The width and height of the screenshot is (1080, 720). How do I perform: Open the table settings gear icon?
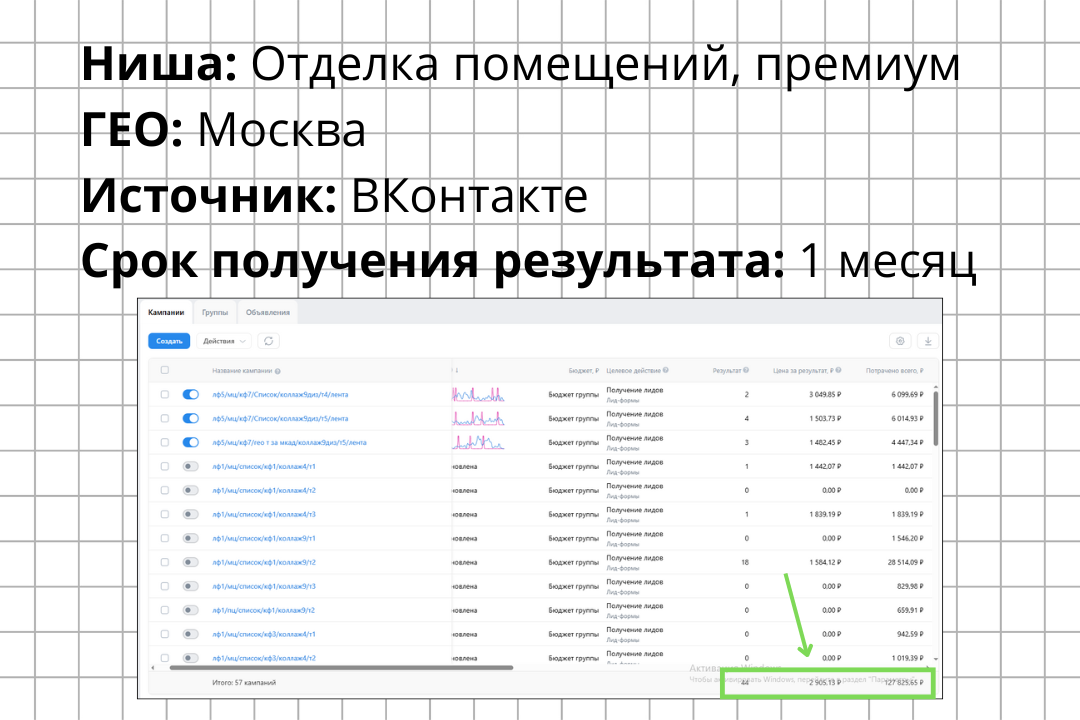coord(900,341)
